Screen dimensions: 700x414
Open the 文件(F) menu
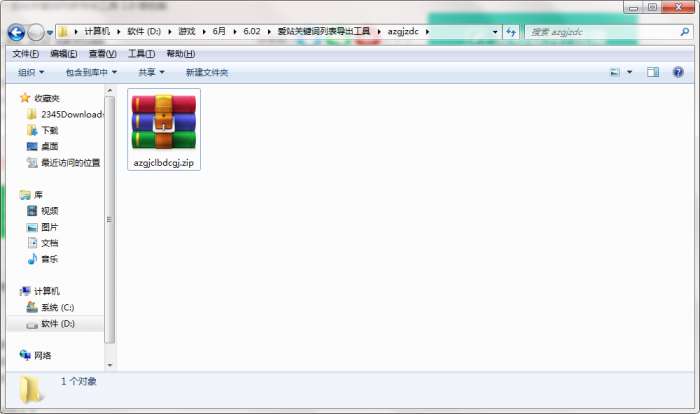[x=25, y=54]
